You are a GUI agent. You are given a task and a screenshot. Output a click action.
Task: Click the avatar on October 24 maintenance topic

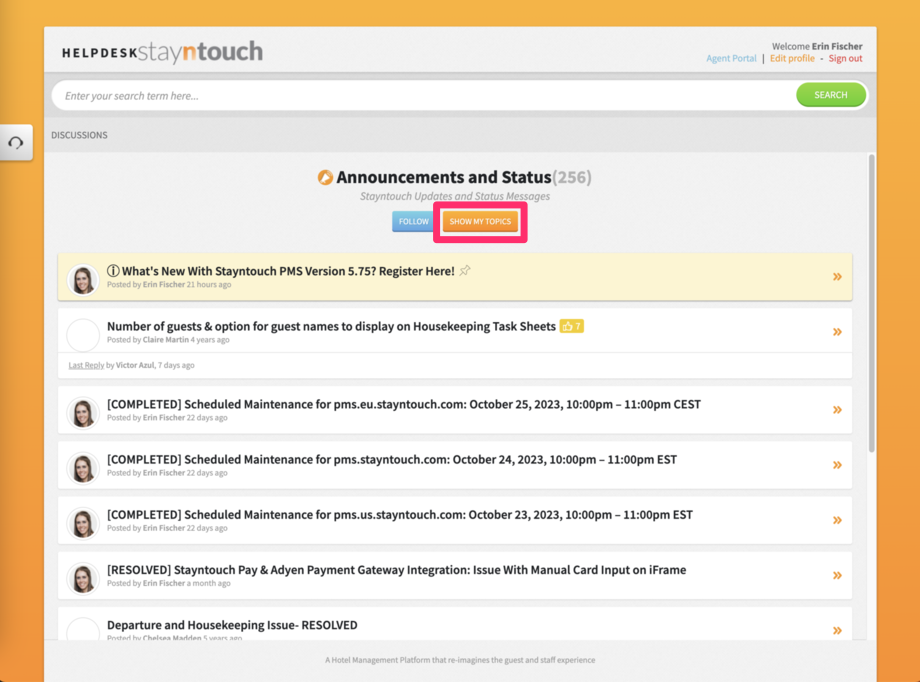(83, 468)
